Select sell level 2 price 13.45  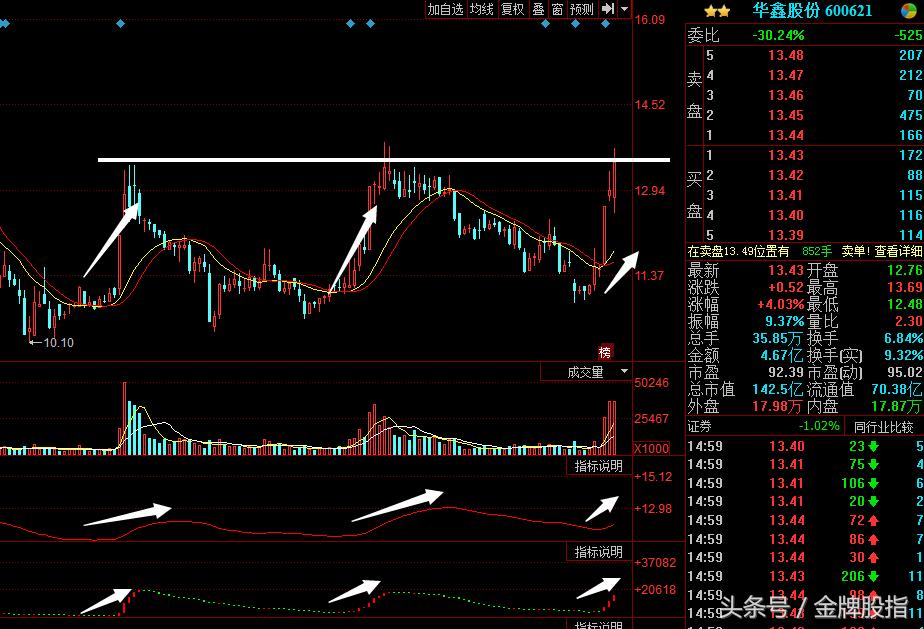786,116
